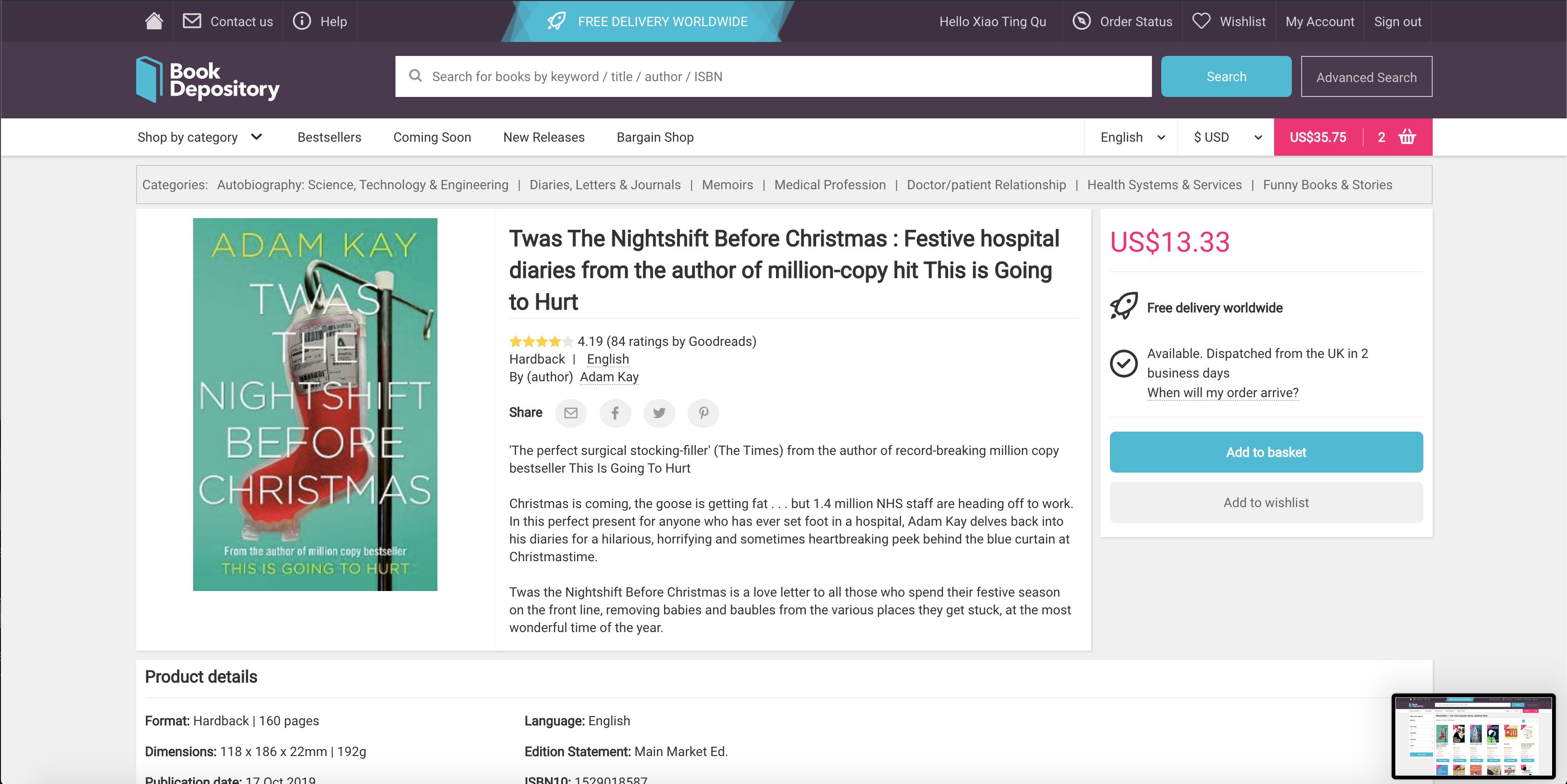Open Health Systems & Services category
The width and height of the screenshot is (1567, 784).
[1165, 185]
